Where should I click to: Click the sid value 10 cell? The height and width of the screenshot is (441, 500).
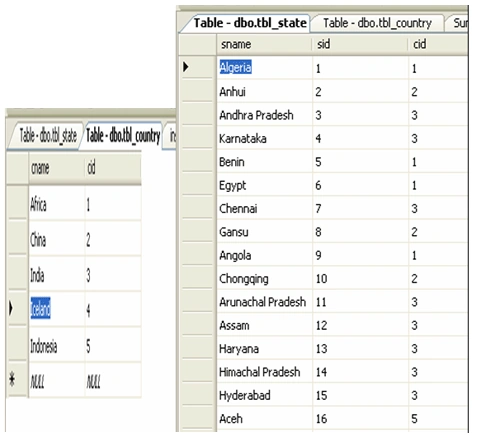(x=360, y=278)
